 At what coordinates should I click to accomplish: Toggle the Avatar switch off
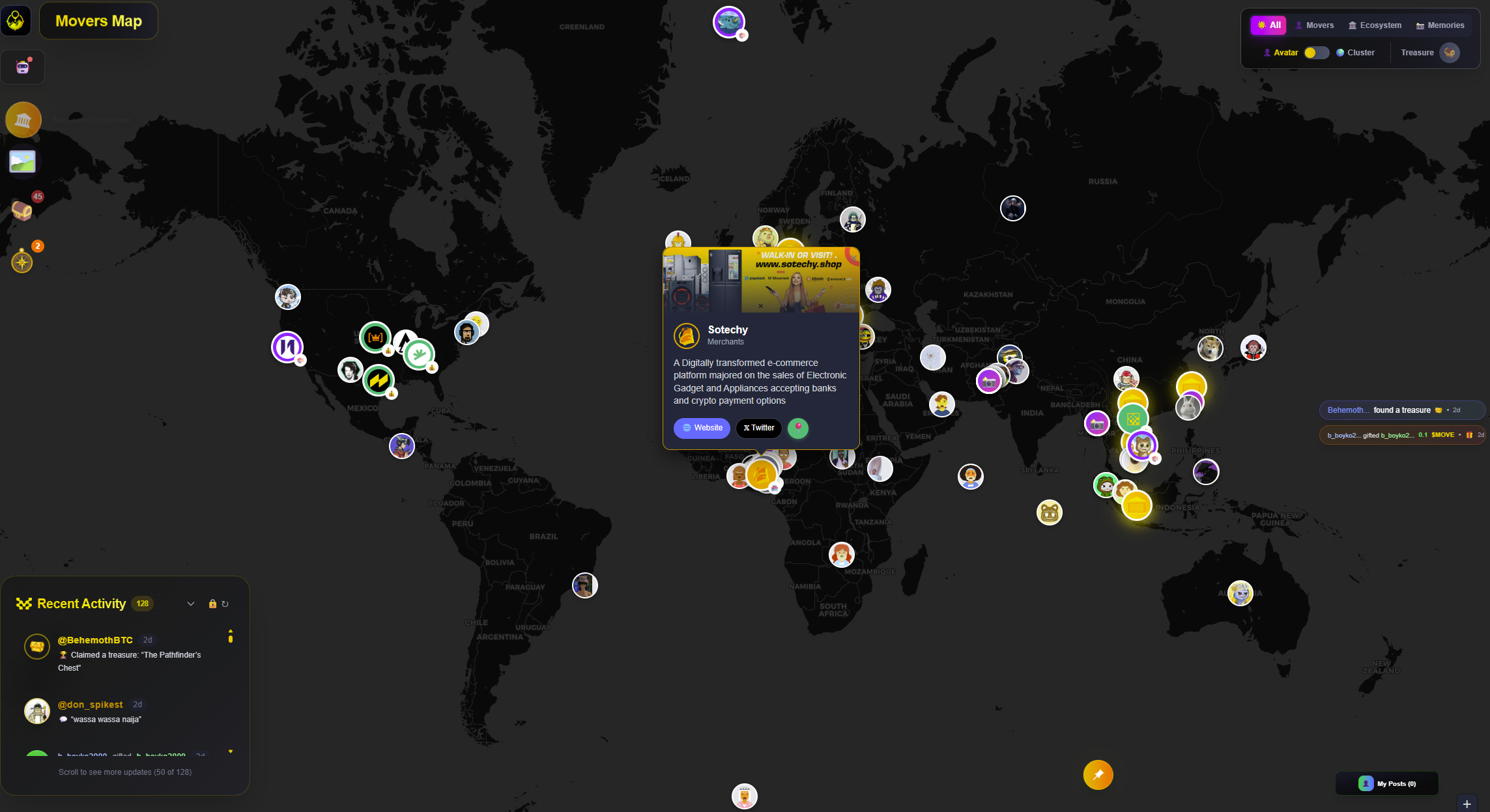[x=1316, y=53]
